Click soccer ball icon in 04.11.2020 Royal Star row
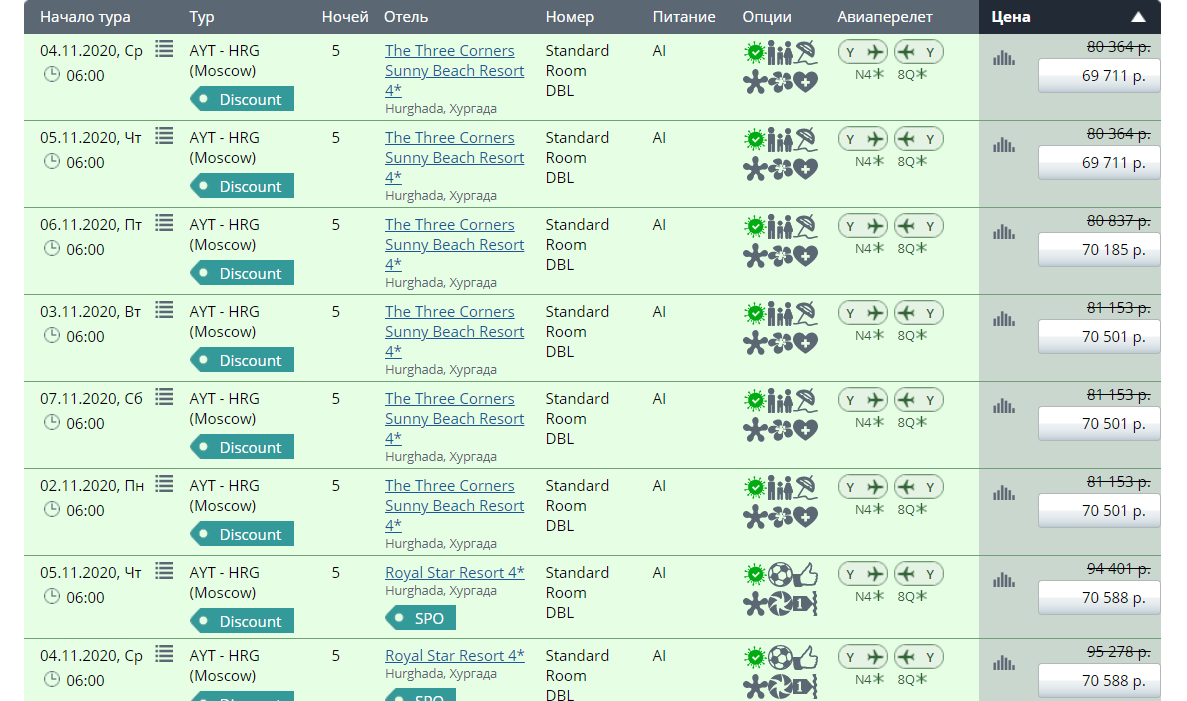 click(x=780, y=658)
